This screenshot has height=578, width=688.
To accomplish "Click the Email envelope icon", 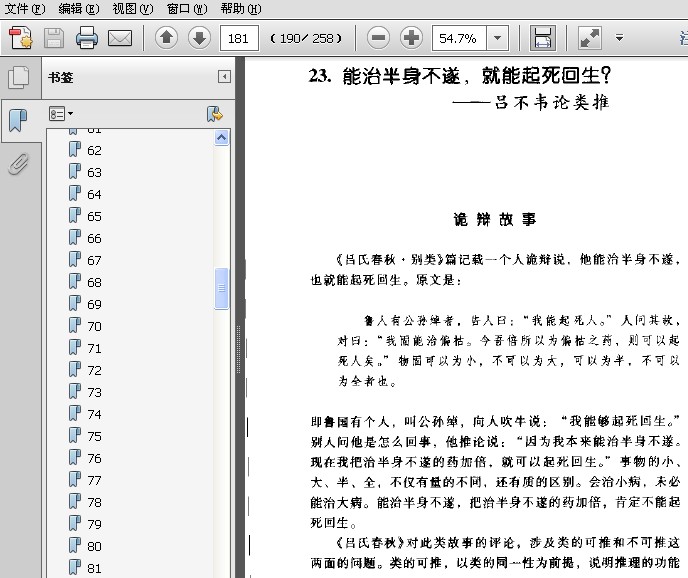I will pyautogui.click(x=120, y=39).
